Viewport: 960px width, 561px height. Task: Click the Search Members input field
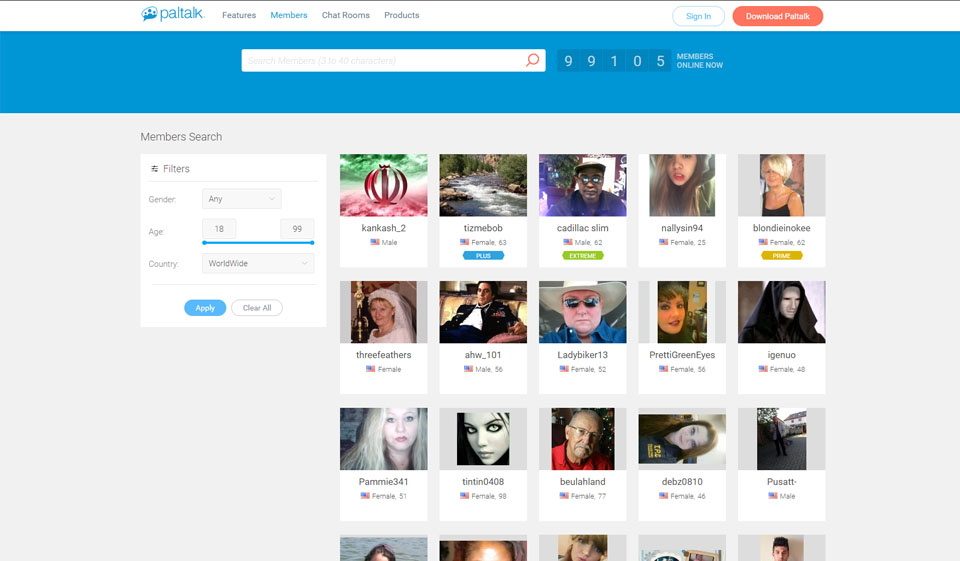point(385,61)
